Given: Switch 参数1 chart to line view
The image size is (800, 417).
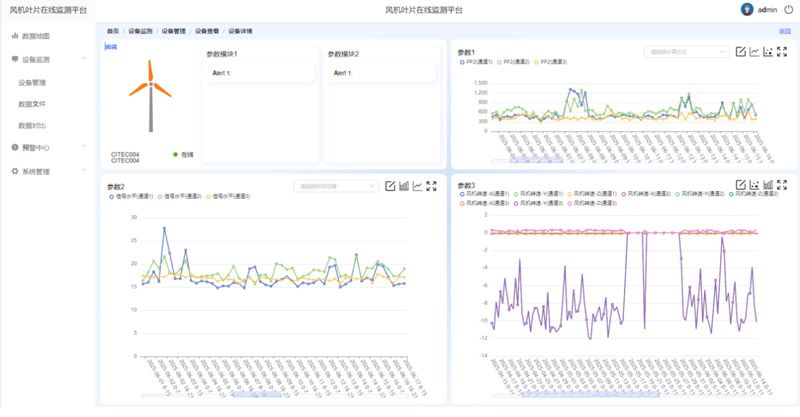Looking at the screenshot, I should point(754,52).
